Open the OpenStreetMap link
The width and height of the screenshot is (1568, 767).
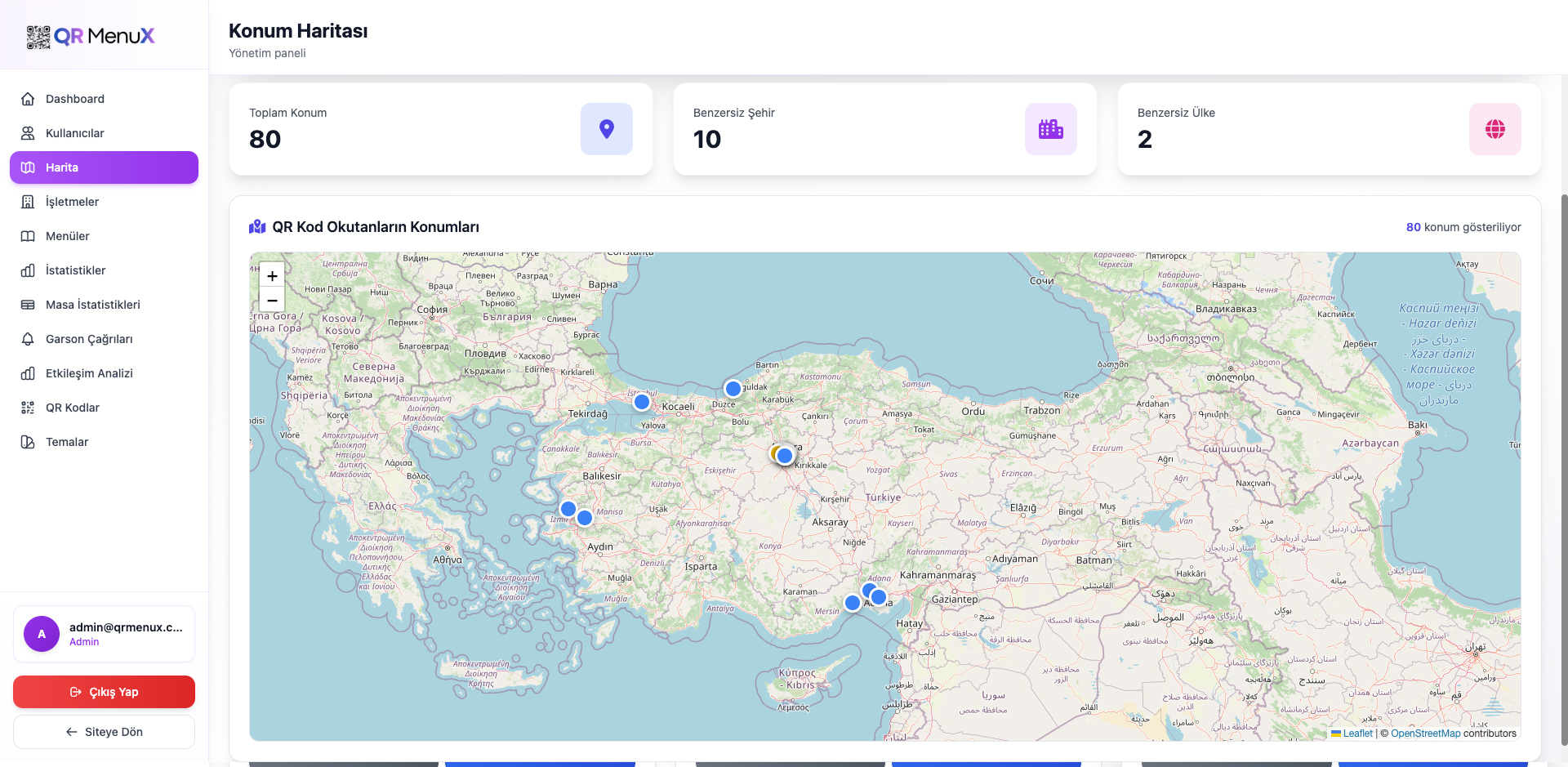(x=1425, y=734)
